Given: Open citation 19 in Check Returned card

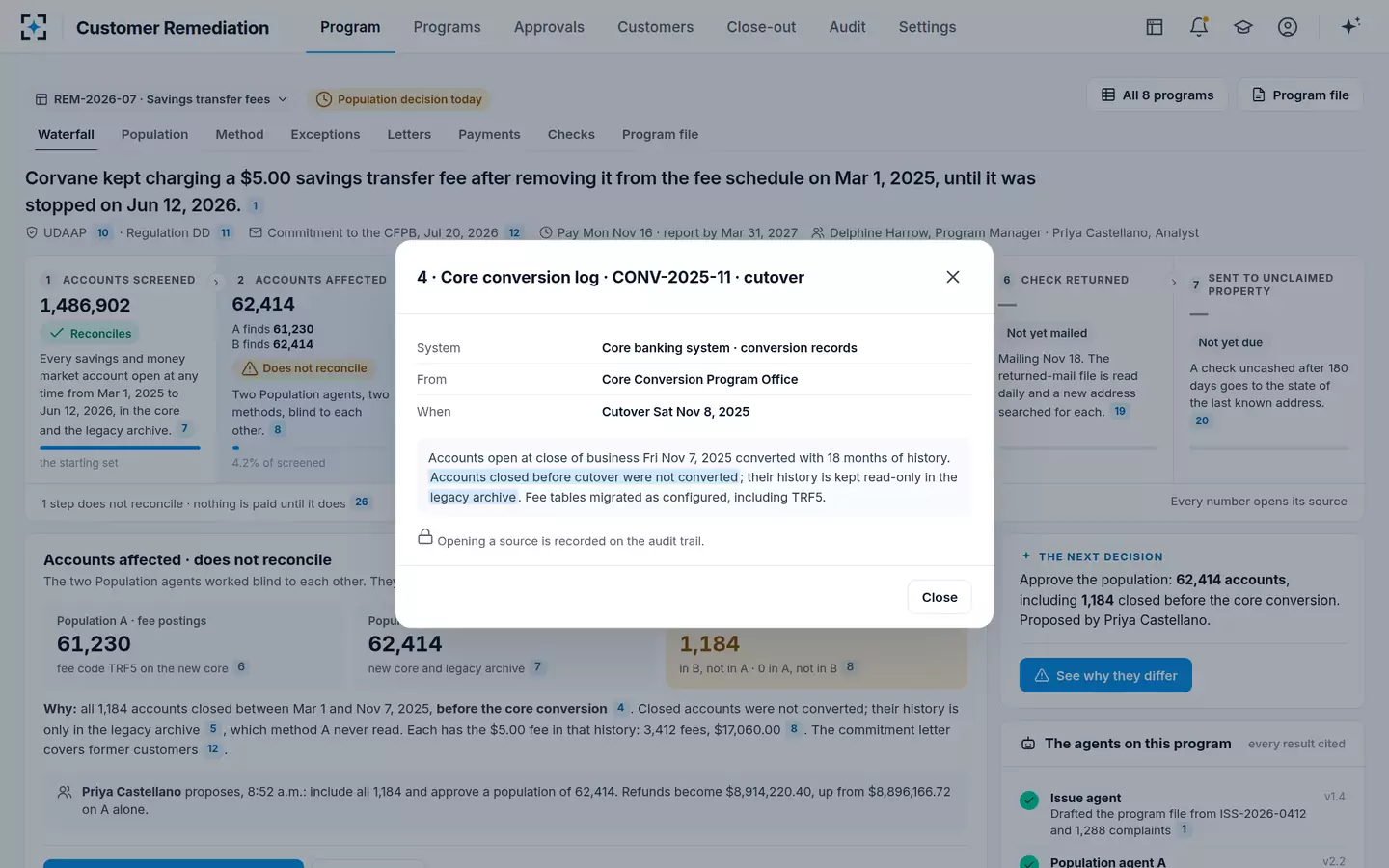Looking at the screenshot, I should click(x=1120, y=411).
